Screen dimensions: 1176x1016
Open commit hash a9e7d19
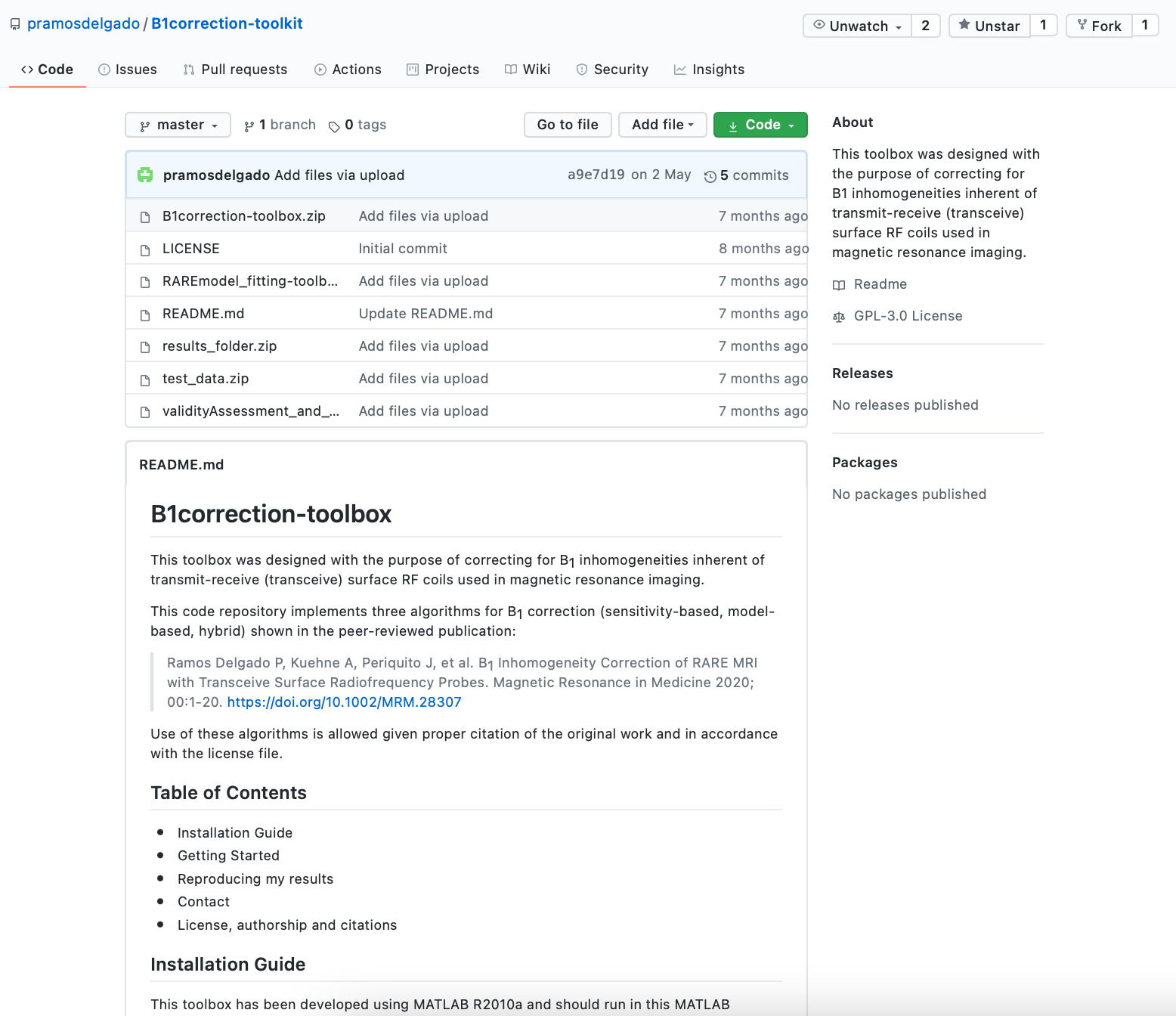coord(596,175)
